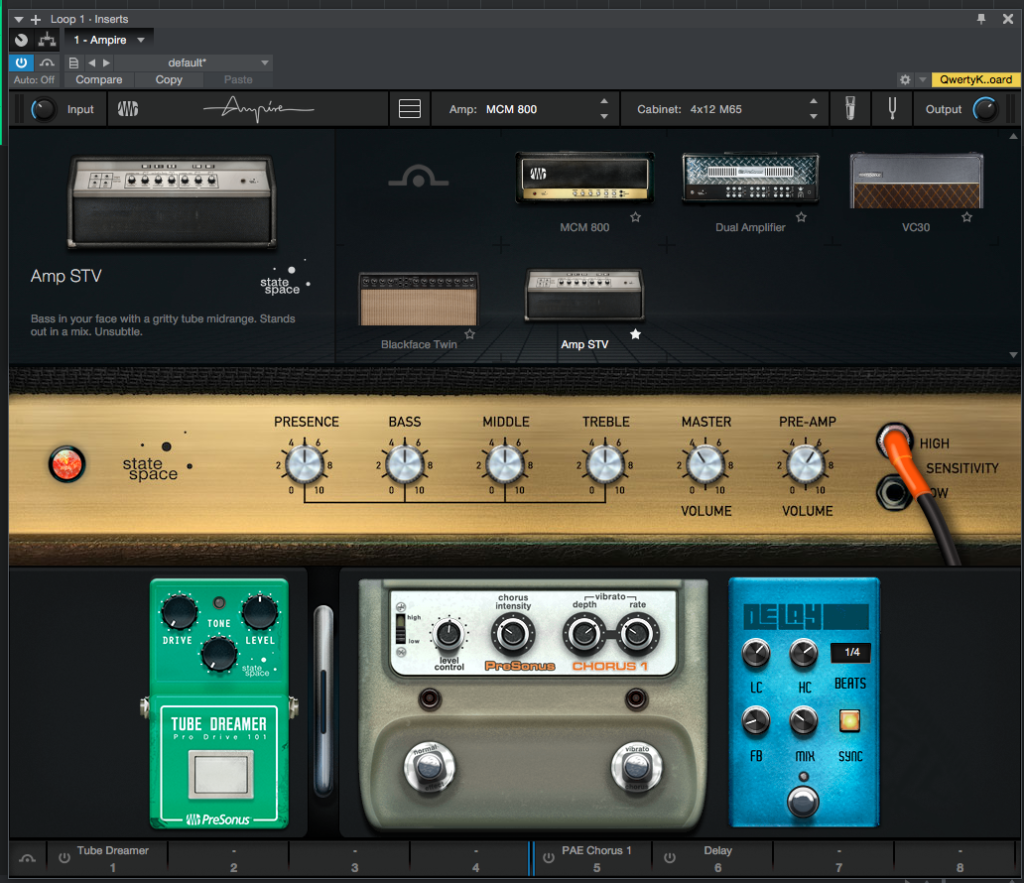Screen dimensions: 1024x883
Task: Select the VC30 amp thumbnail
Action: [916, 181]
